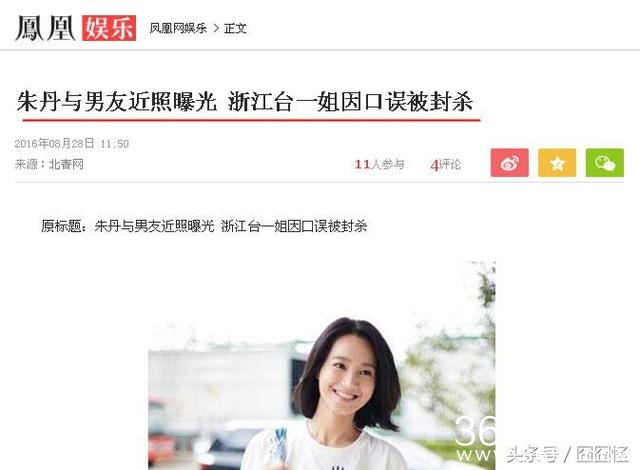Click the 头条号 watermark text
The image size is (640, 470).
[532, 454]
